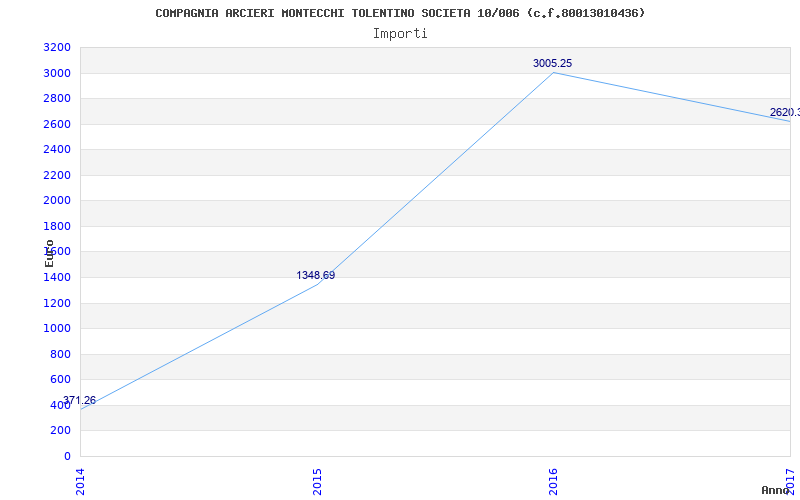Click the 1200 y-axis value
Image resolution: width=800 pixels, height=500 pixels.
(x=57, y=304)
